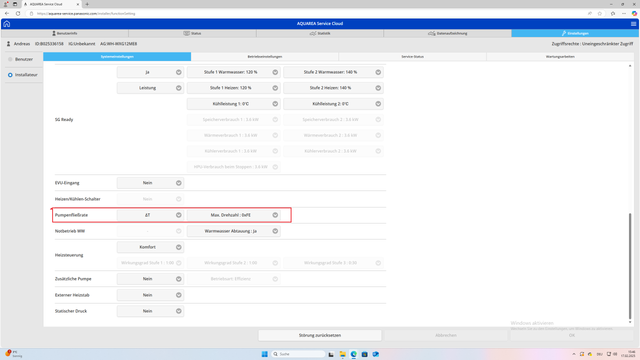Open the Statistik tab
The width and height of the screenshot is (640, 360).
pyautogui.click(x=320, y=33)
